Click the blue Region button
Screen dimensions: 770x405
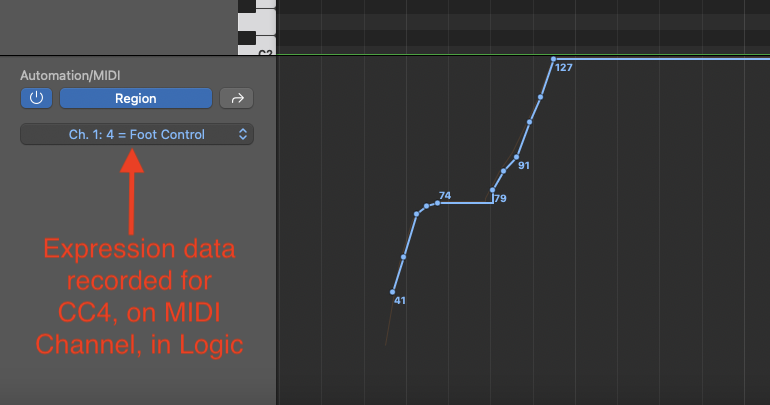[136, 98]
